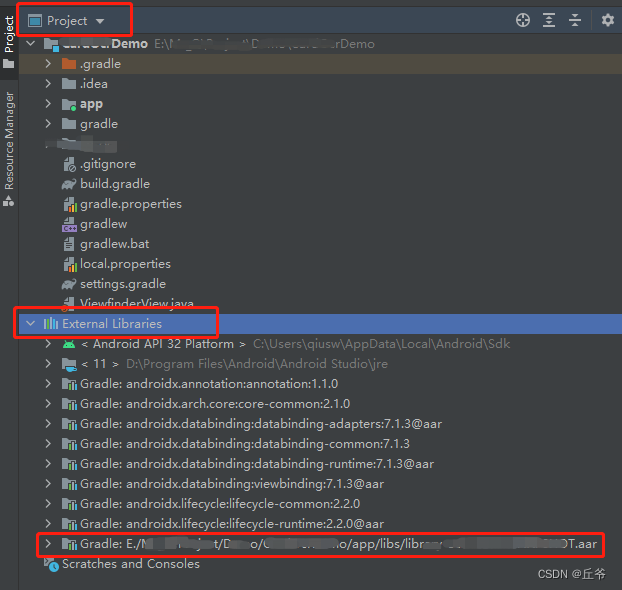The height and width of the screenshot is (590, 622).
Task: Collapse the External Libraries node
Action: click(x=31, y=323)
